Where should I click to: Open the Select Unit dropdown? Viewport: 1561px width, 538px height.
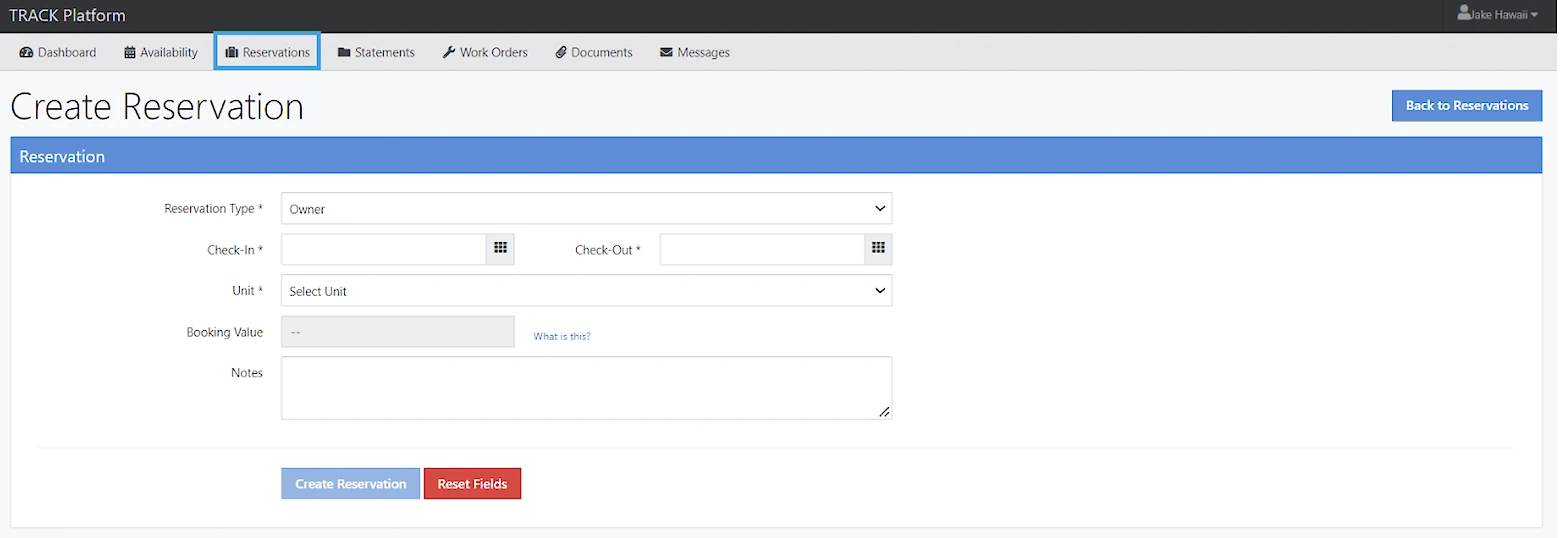pos(586,291)
